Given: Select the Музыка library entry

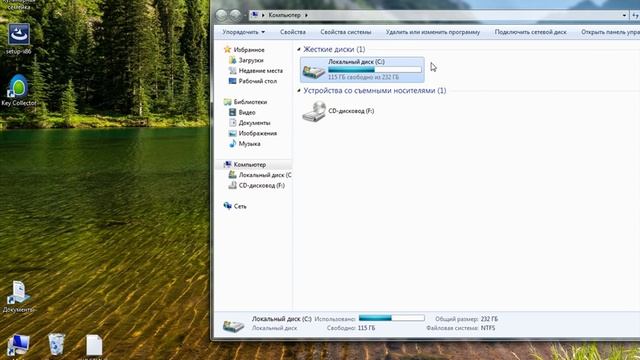Looking at the screenshot, I should pyautogui.click(x=249, y=144).
